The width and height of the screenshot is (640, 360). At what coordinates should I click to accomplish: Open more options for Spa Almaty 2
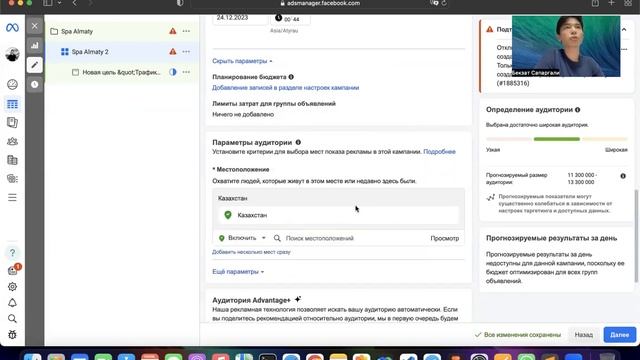coord(186,51)
